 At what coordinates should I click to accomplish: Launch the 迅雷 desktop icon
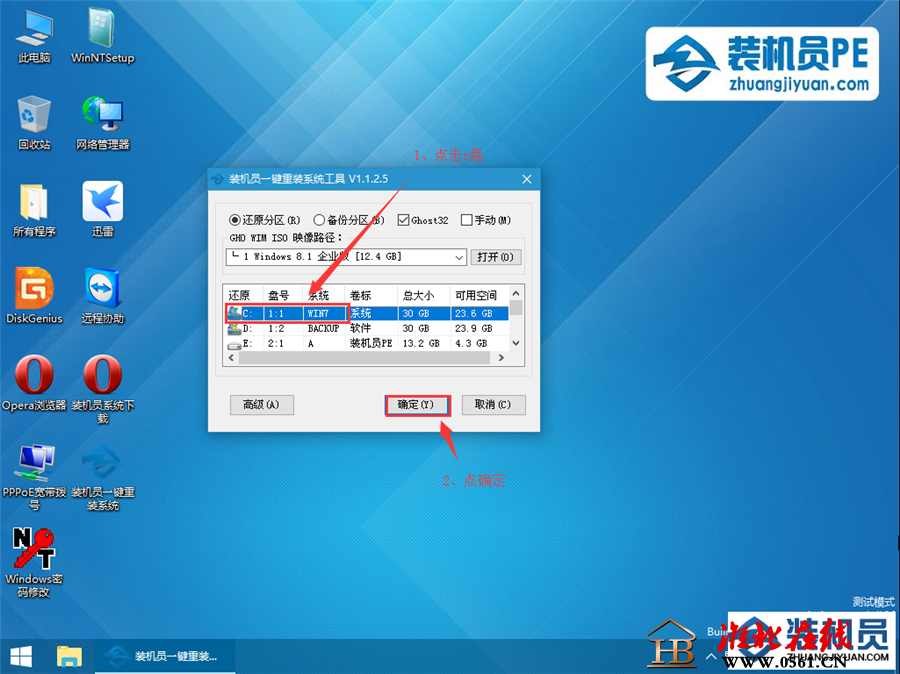pos(103,210)
